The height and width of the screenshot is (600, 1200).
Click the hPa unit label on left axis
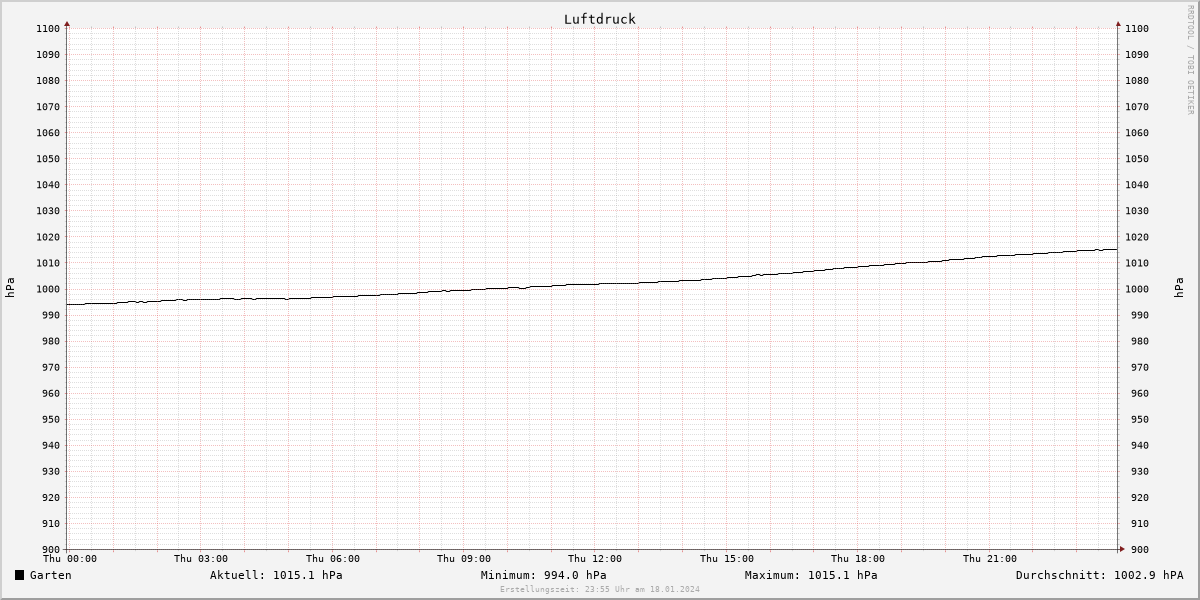coord(11,288)
